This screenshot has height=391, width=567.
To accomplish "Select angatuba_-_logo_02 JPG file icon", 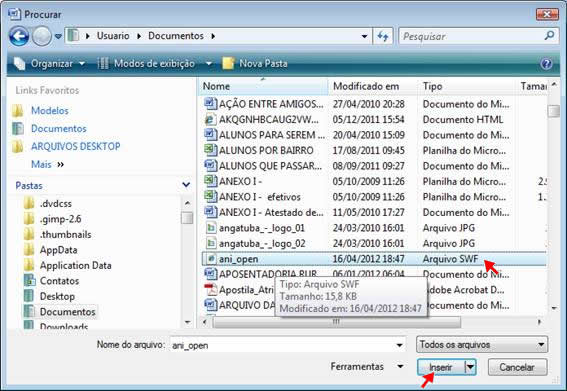I will [210, 243].
